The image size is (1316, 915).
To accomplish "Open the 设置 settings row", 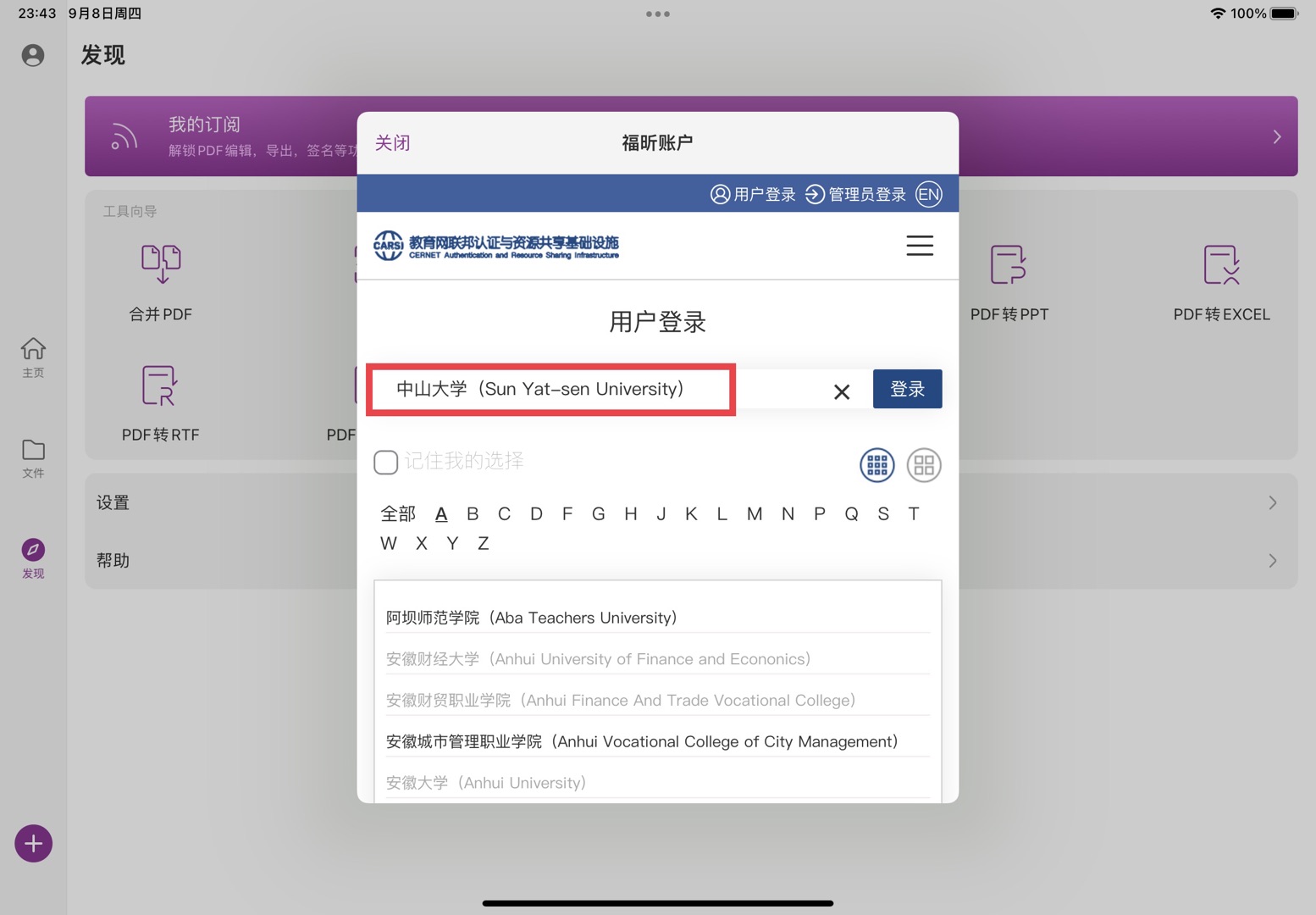I will coord(691,502).
